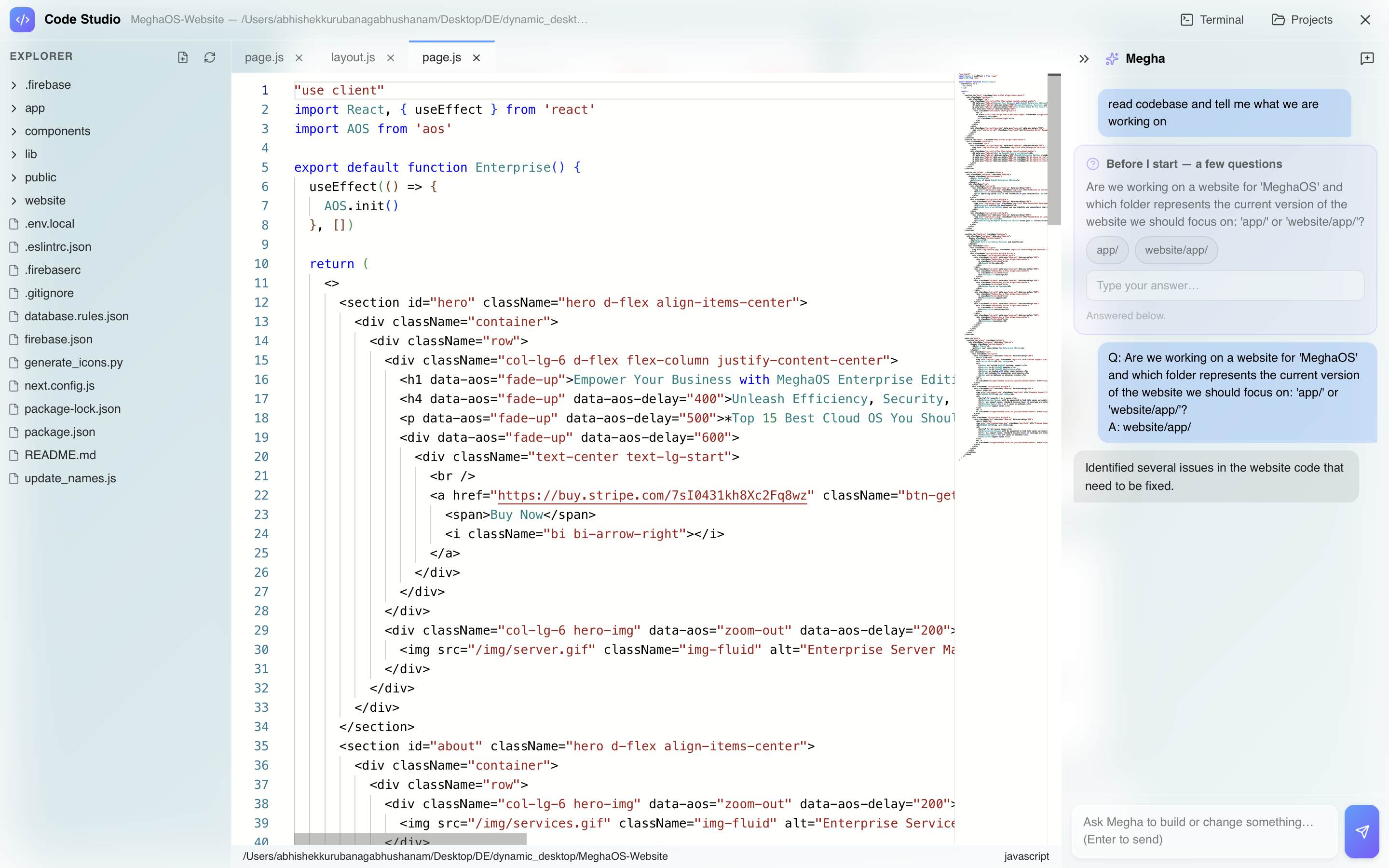Expand the .firebase folder
This screenshot has width=1389, height=868.
point(115,85)
